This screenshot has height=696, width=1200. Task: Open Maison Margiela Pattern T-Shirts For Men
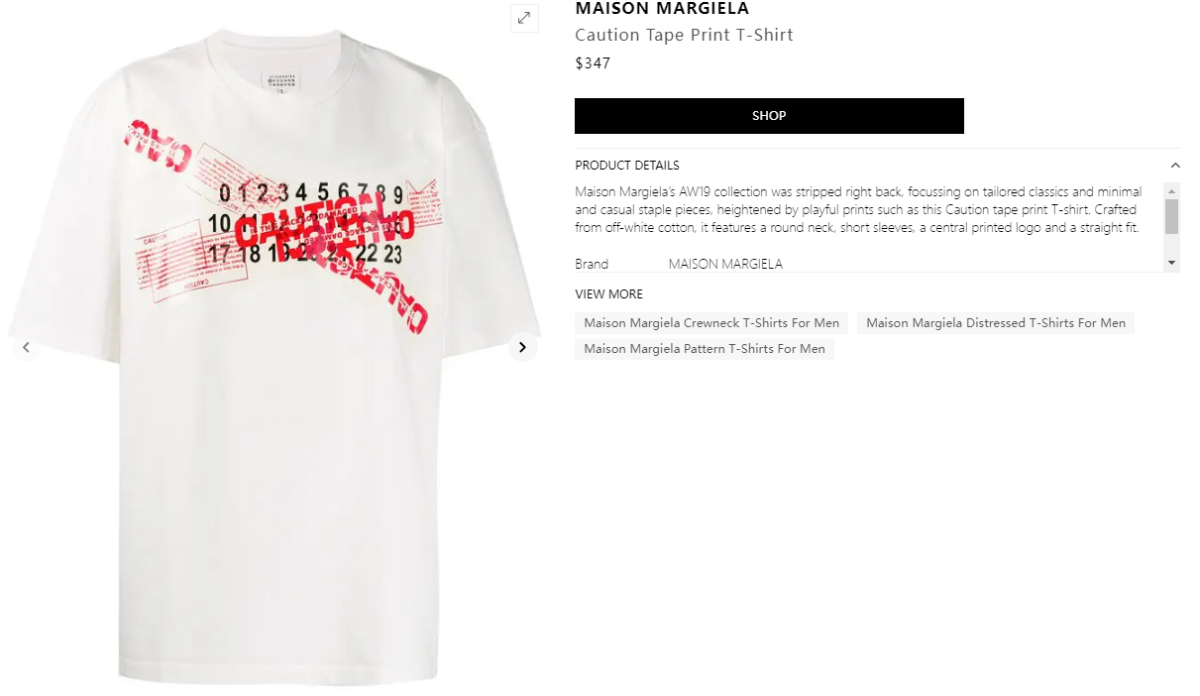[x=705, y=349]
